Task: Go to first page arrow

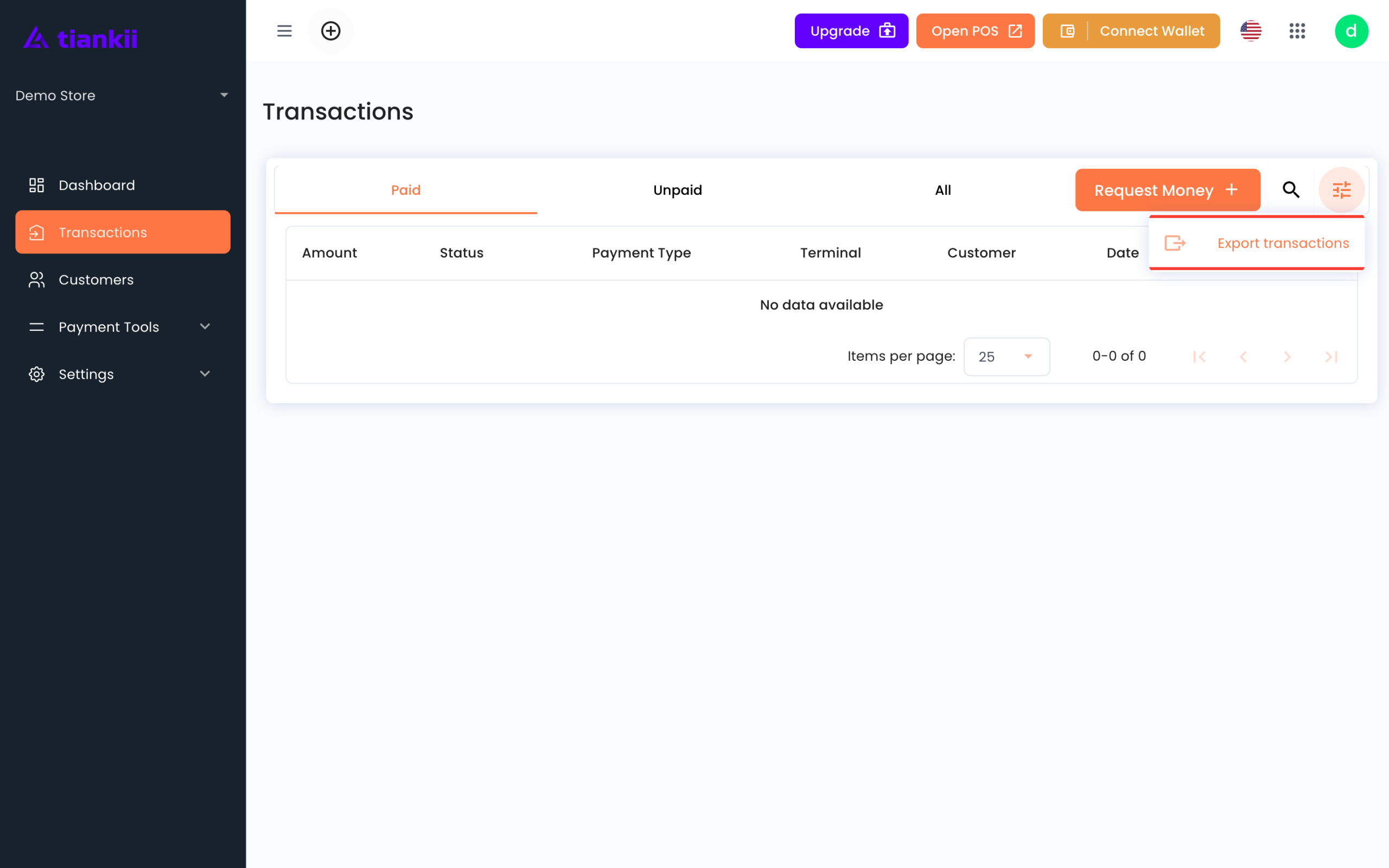Action: pos(1199,356)
